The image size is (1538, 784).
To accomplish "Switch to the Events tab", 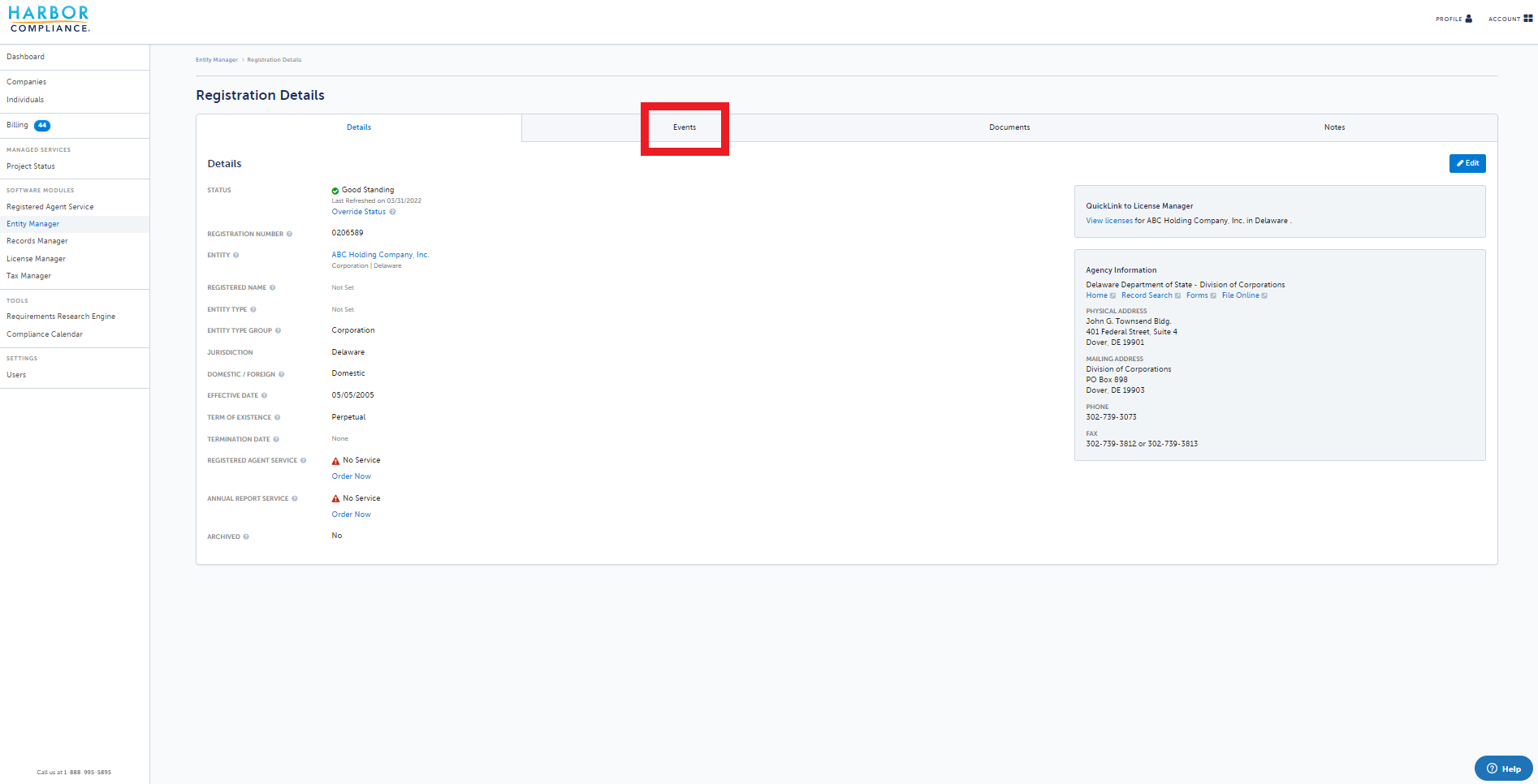I will click(x=685, y=127).
